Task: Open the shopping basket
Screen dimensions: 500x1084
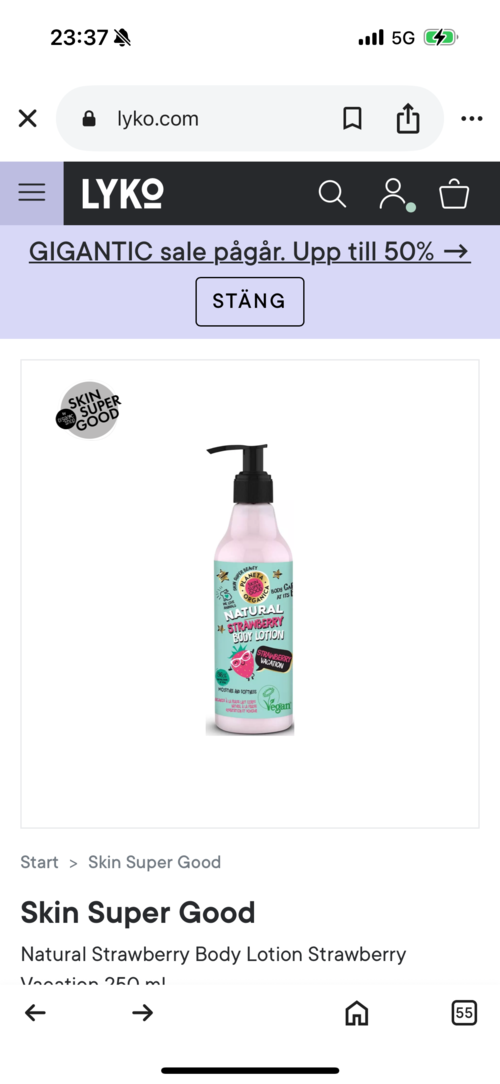Action: click(454, 194)
